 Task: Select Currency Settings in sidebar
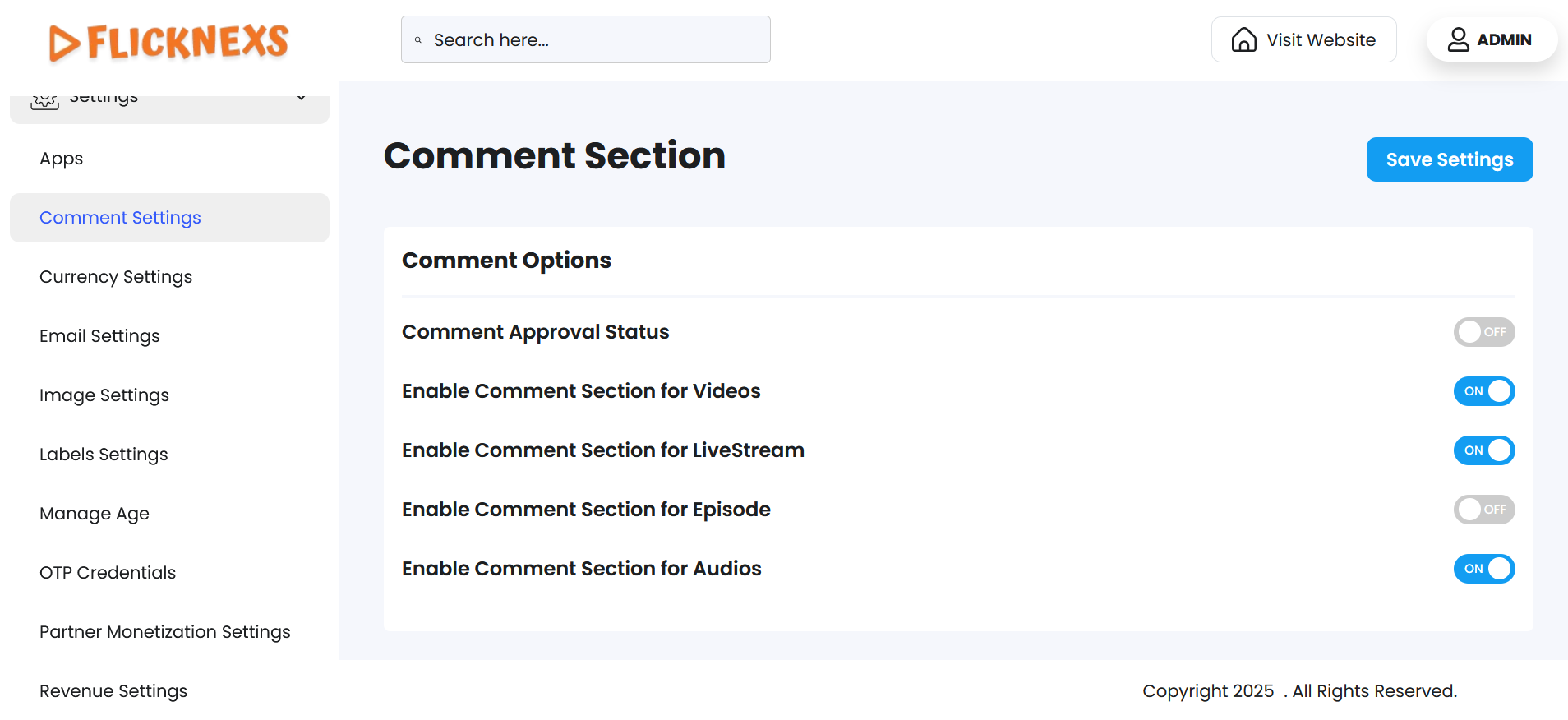coord(116,277)
